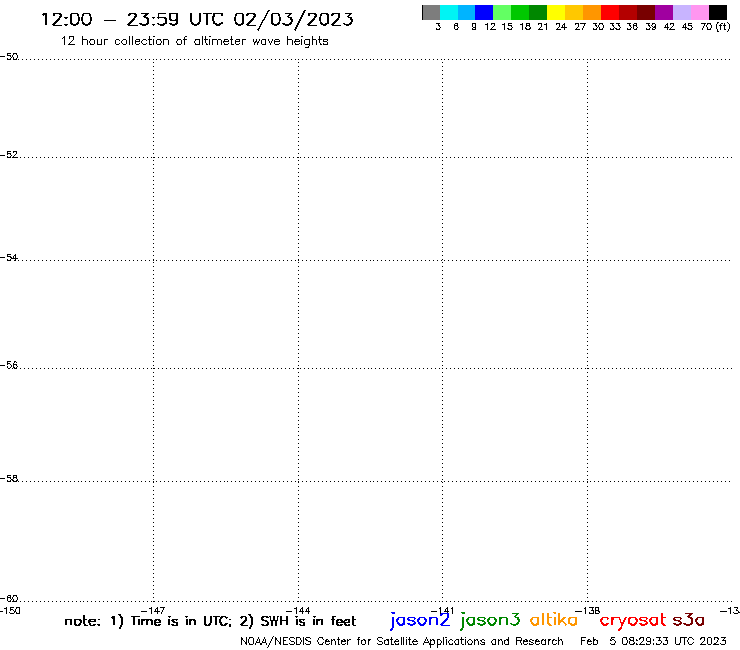Click the latitude label -60
Viewport: 740px width, 650px height.
[9, 599]
